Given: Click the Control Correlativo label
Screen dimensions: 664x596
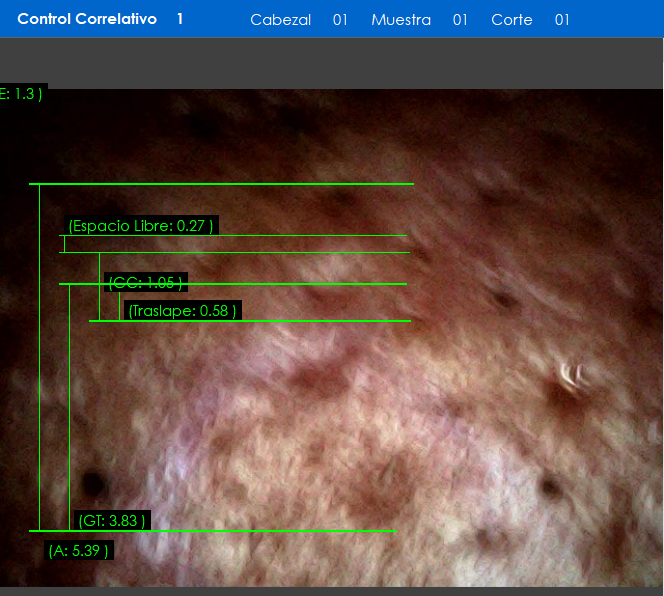Looking at the screenshot, I should point(87,19).
